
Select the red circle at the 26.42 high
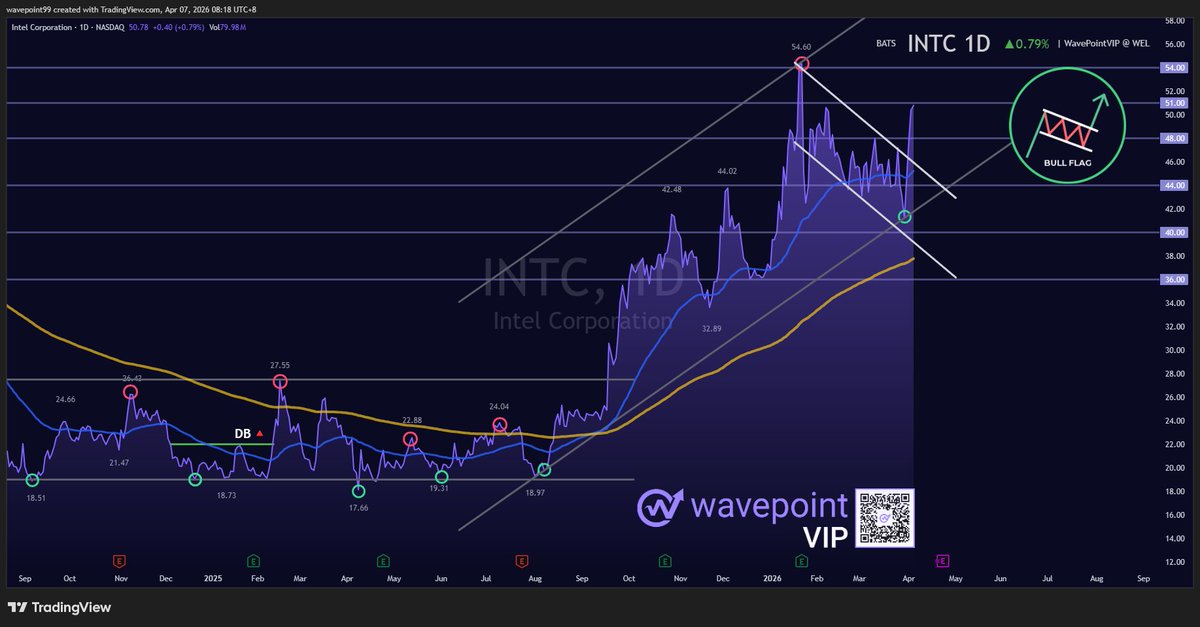pos(130,392)
